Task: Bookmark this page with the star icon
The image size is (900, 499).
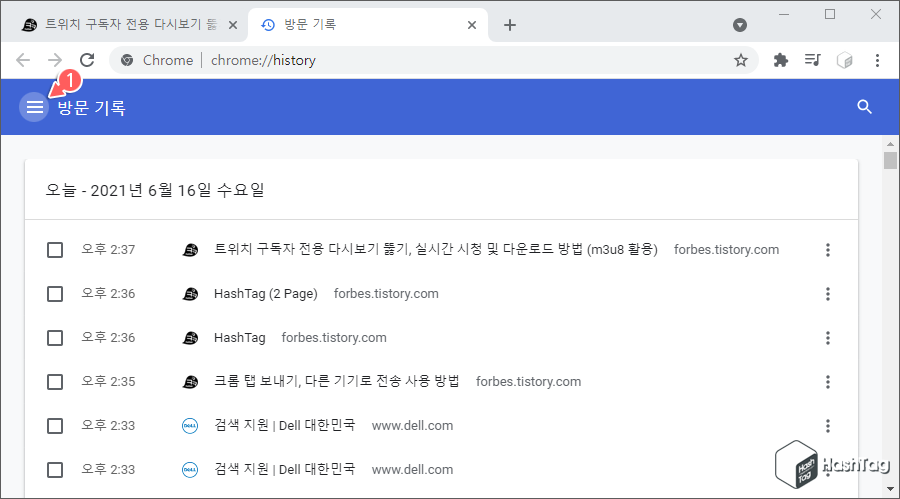Action: click(740, 60)
